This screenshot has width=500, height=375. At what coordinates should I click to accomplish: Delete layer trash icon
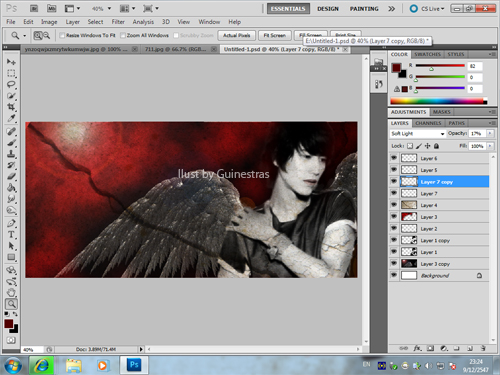[483, 348]
